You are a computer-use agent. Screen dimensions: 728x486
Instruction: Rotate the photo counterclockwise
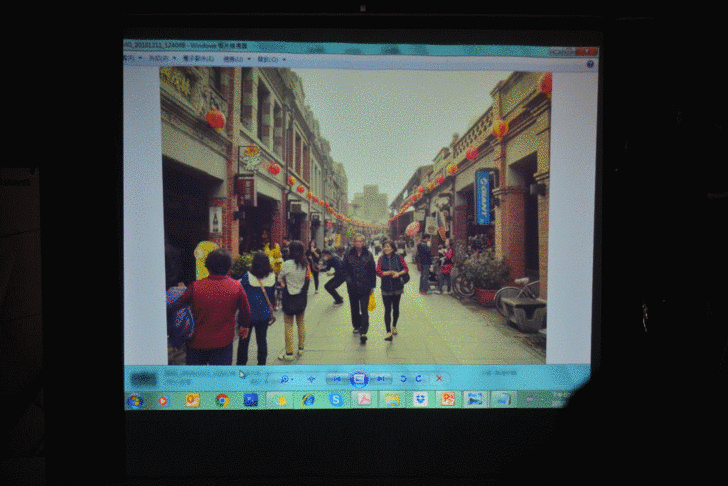click(403, 379)
